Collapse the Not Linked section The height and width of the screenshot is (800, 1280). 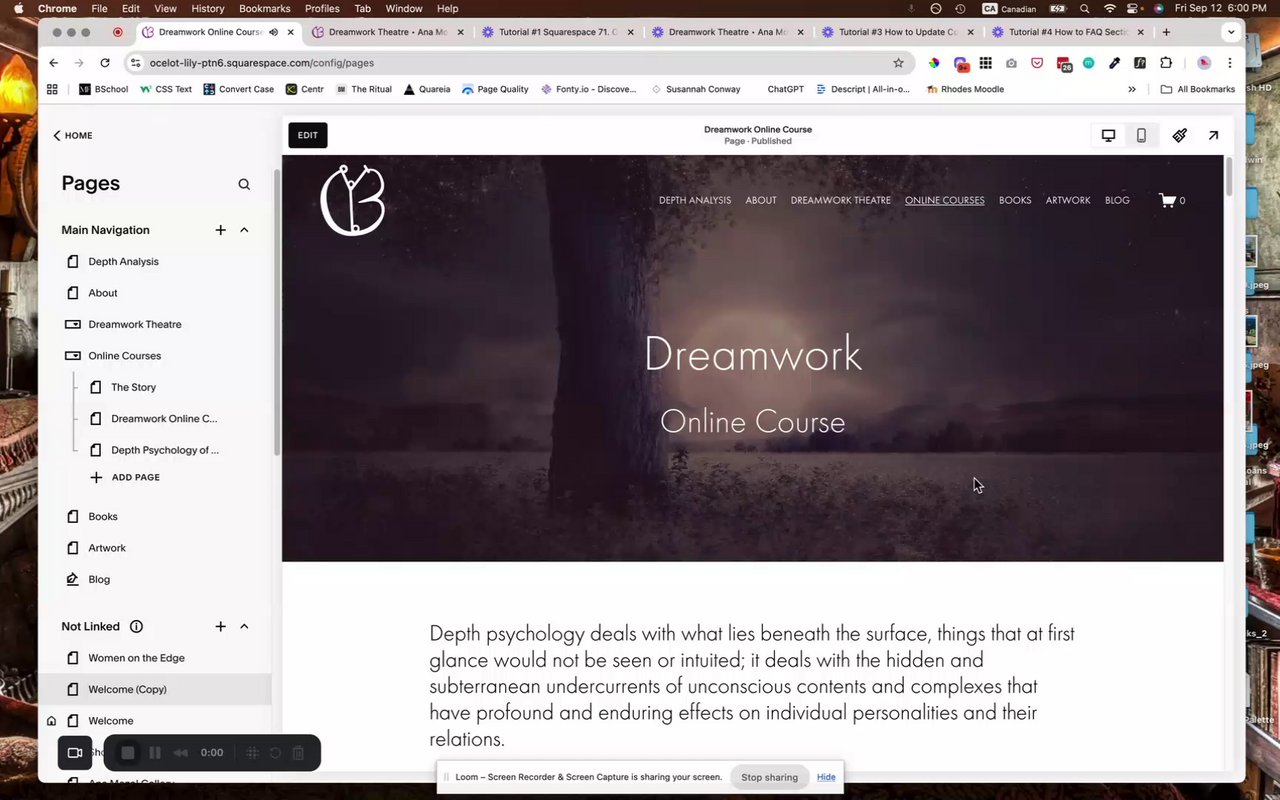click(x=244, y=626)
